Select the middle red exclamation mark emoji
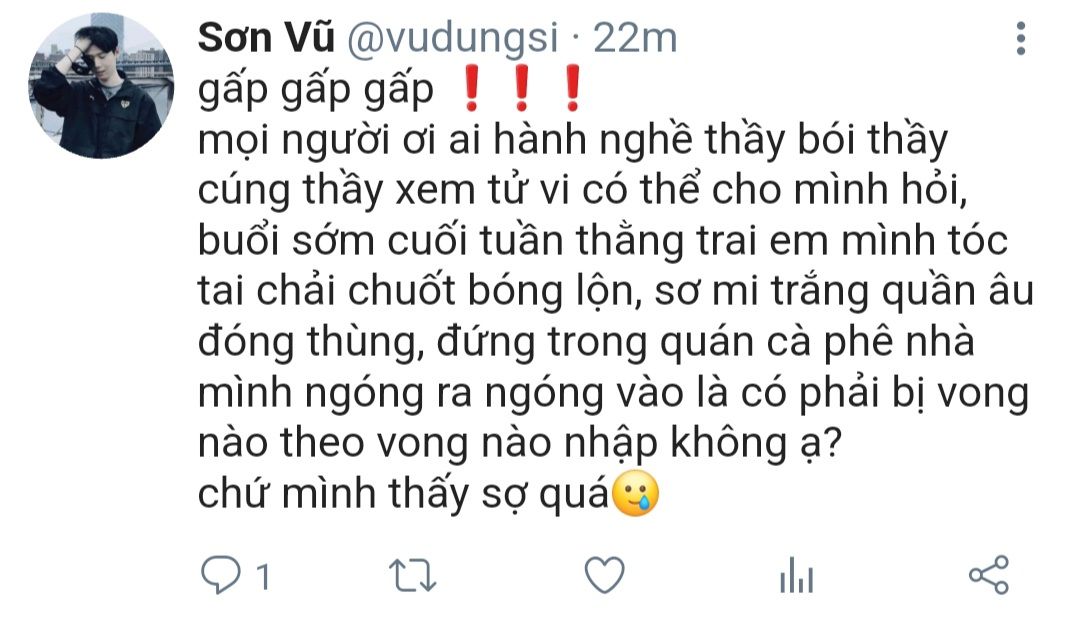 (x=522, y=88)
